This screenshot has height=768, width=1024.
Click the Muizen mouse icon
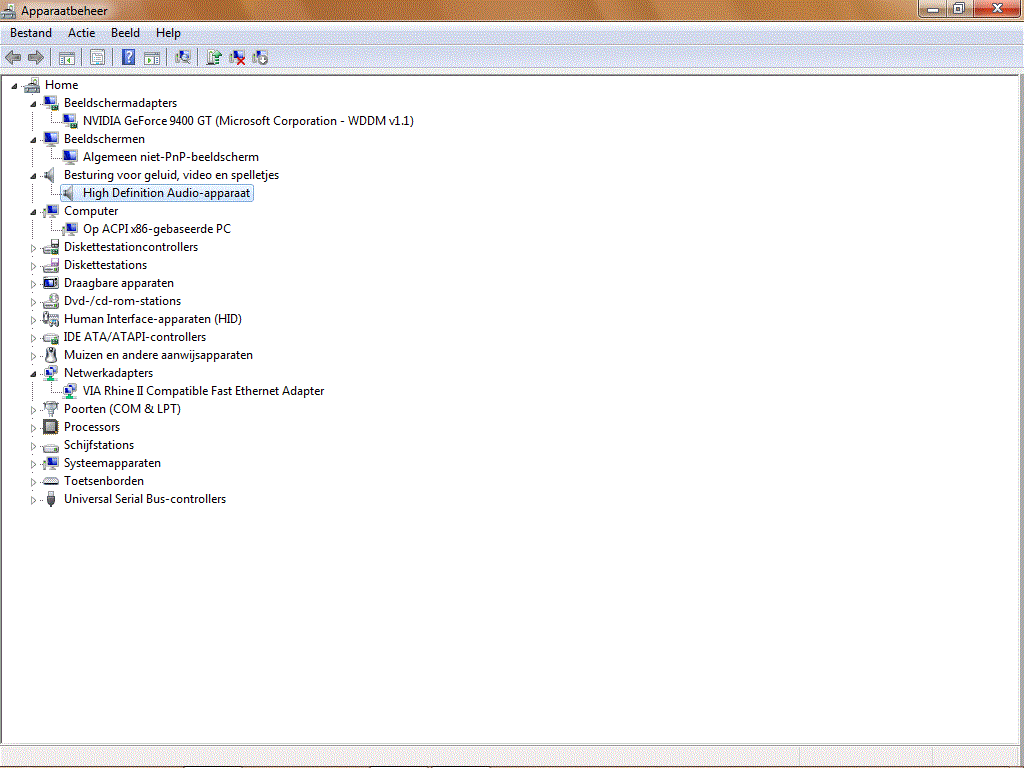point(51,355)
